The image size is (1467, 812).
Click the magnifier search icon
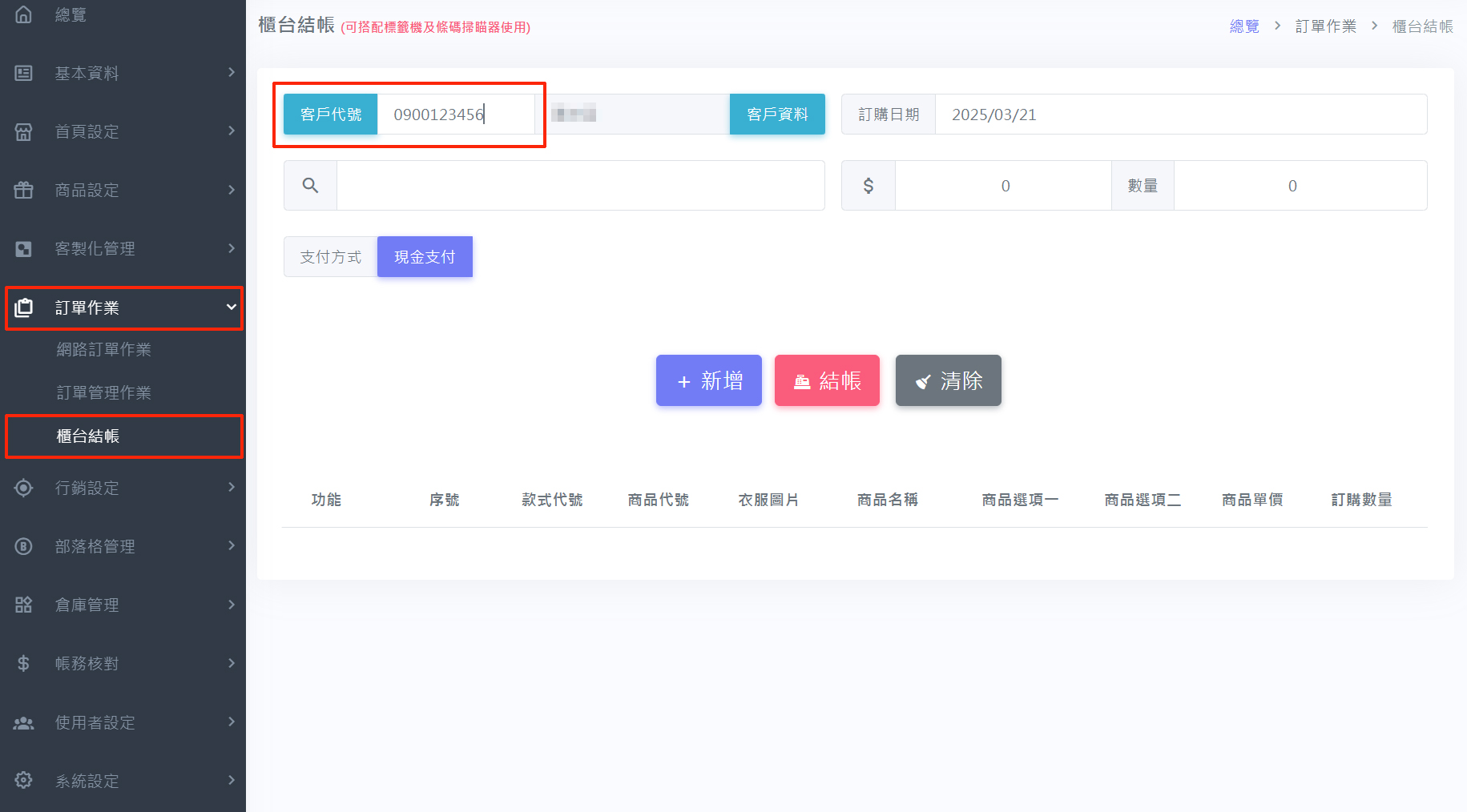click(310, 186)
